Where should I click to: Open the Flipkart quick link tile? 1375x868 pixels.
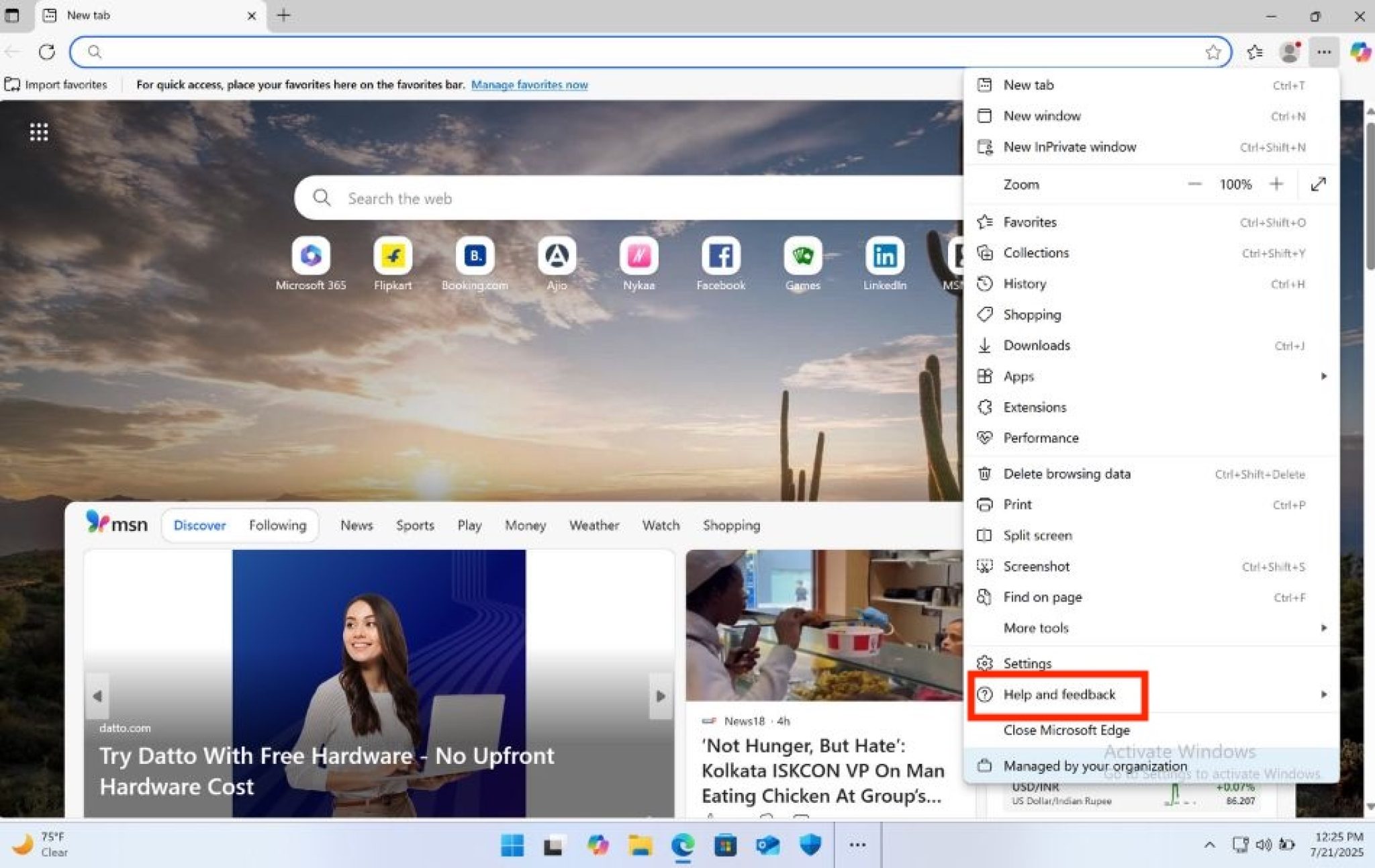pyautogui.click(x=393, y=256)
